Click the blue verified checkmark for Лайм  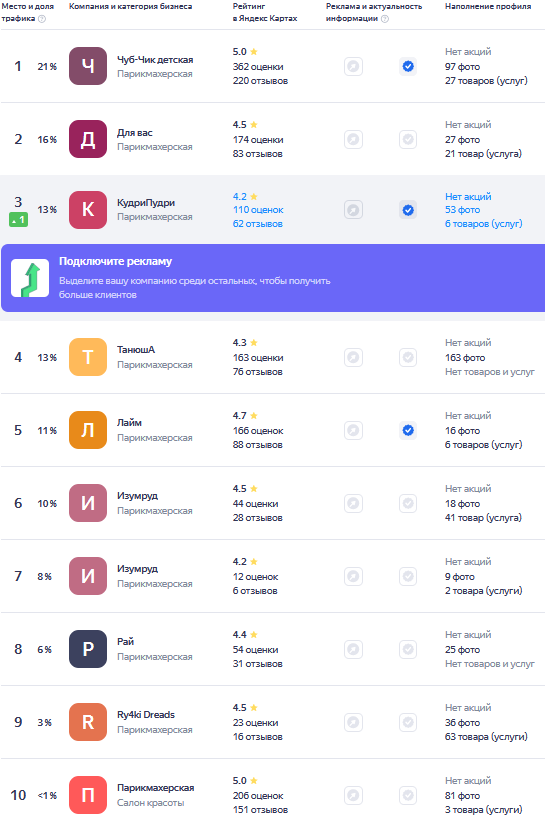408,430
